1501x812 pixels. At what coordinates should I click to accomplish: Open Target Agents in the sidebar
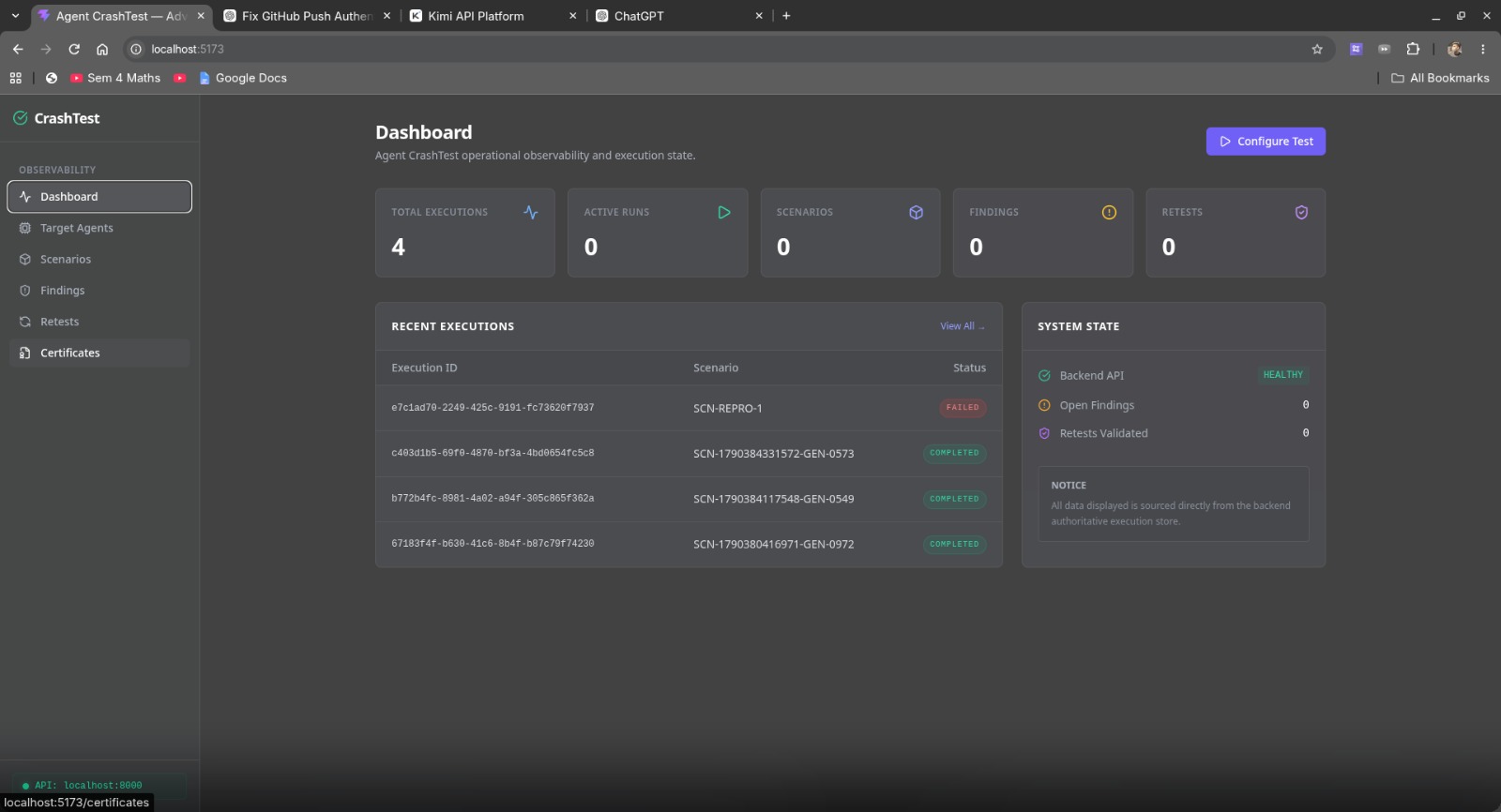point(99,228)
